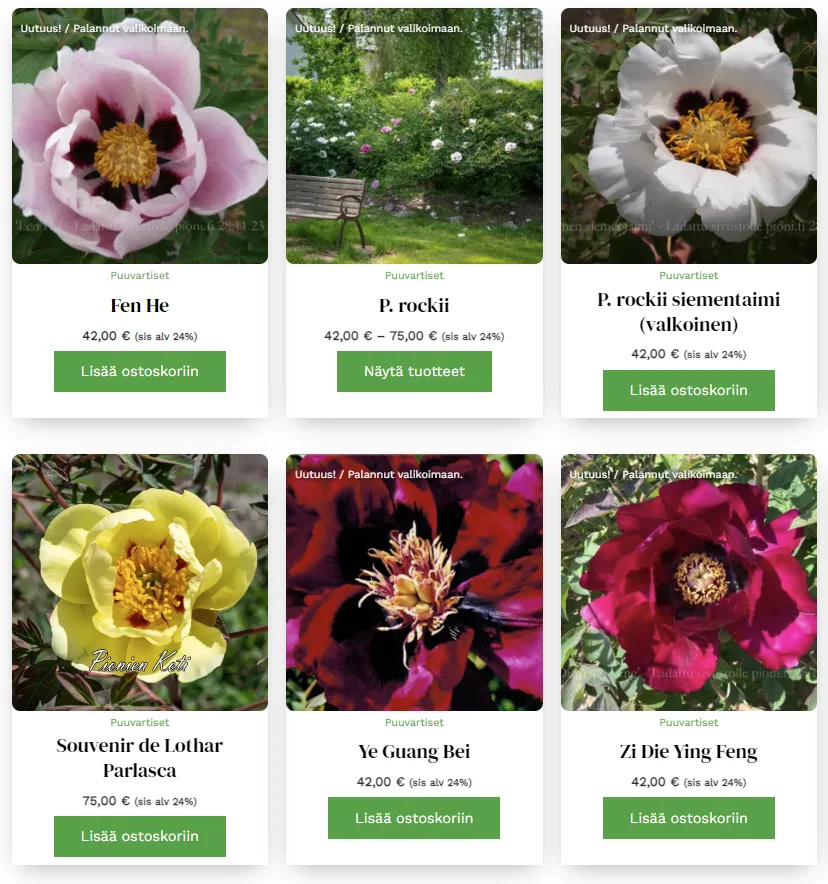Open the P. rockii siementaimi (valkoinen) title

(x=689, y=312)
